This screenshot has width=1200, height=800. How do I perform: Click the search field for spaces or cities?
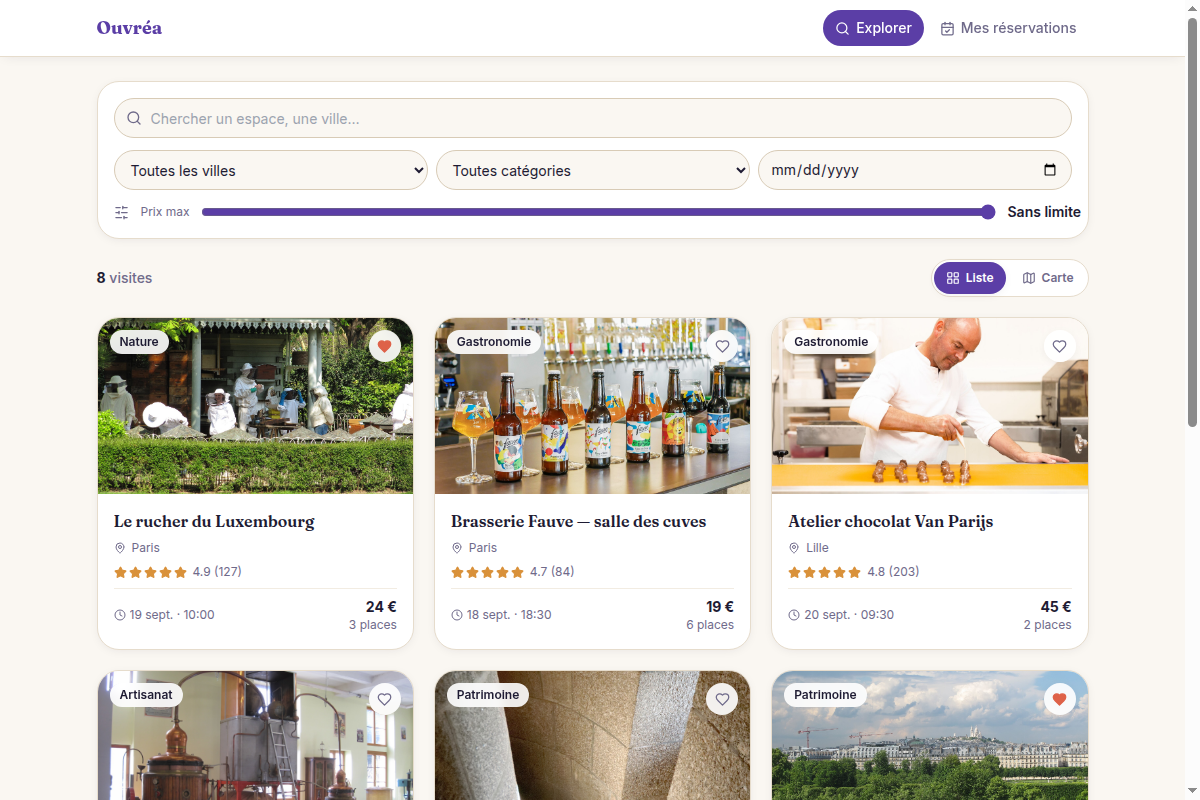(593, 118)
